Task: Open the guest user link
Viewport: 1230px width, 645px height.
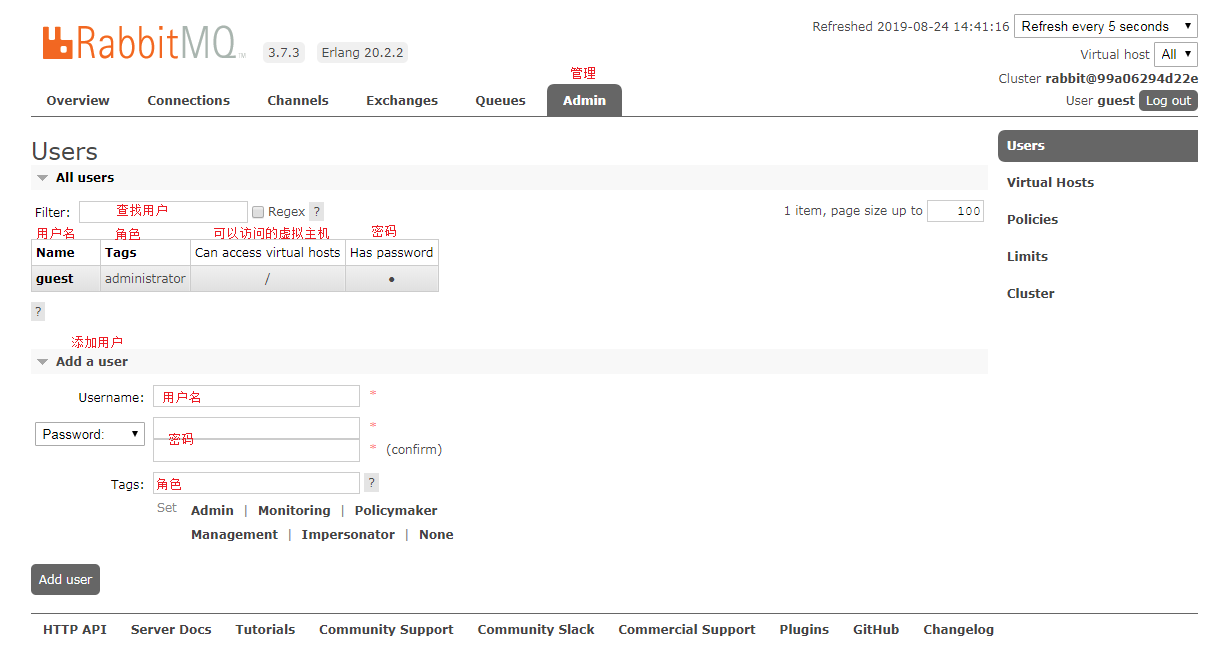Action: [x=55, y=279]
